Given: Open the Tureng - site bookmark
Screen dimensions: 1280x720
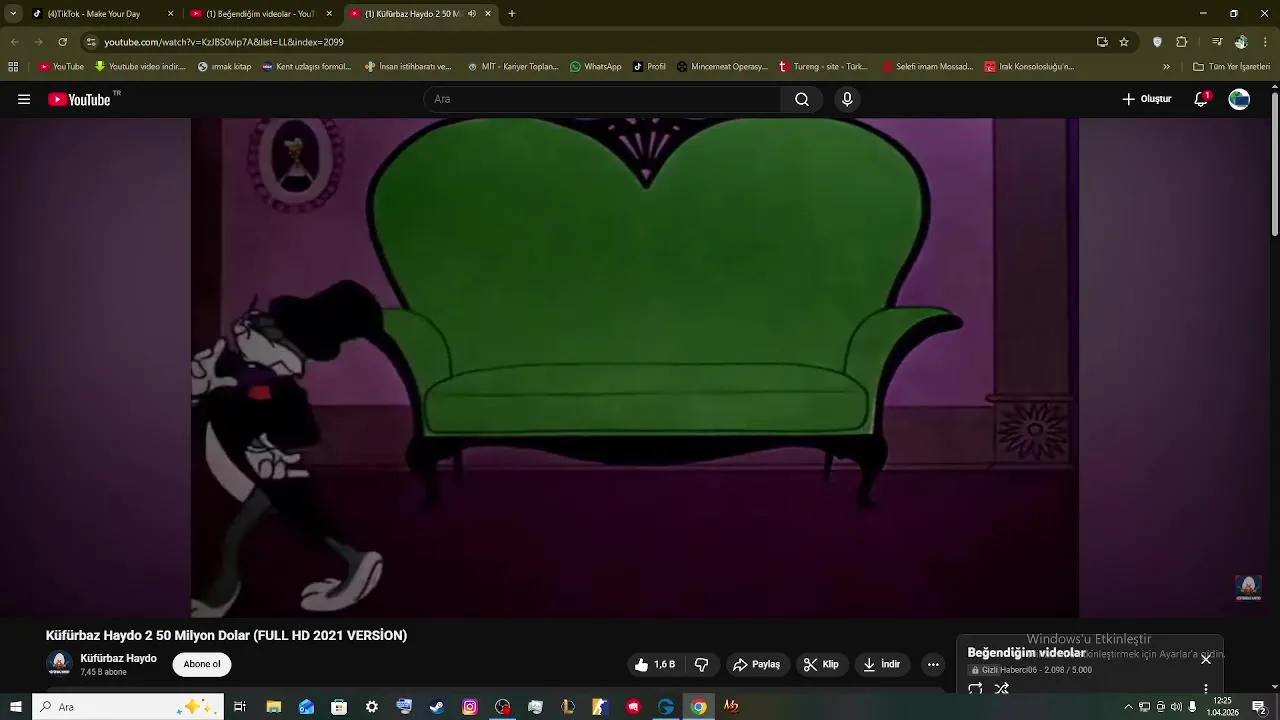Looking at the screenshot, I should (x=823, y=67).
